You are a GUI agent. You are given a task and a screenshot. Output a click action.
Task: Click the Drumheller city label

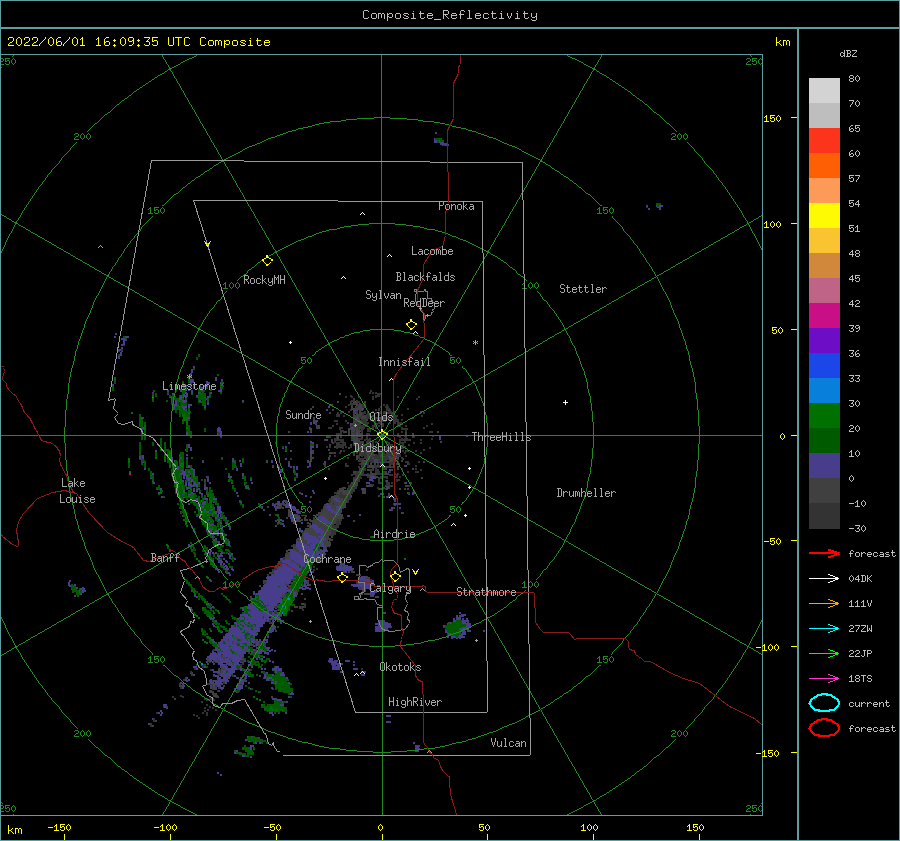point(586,493)
